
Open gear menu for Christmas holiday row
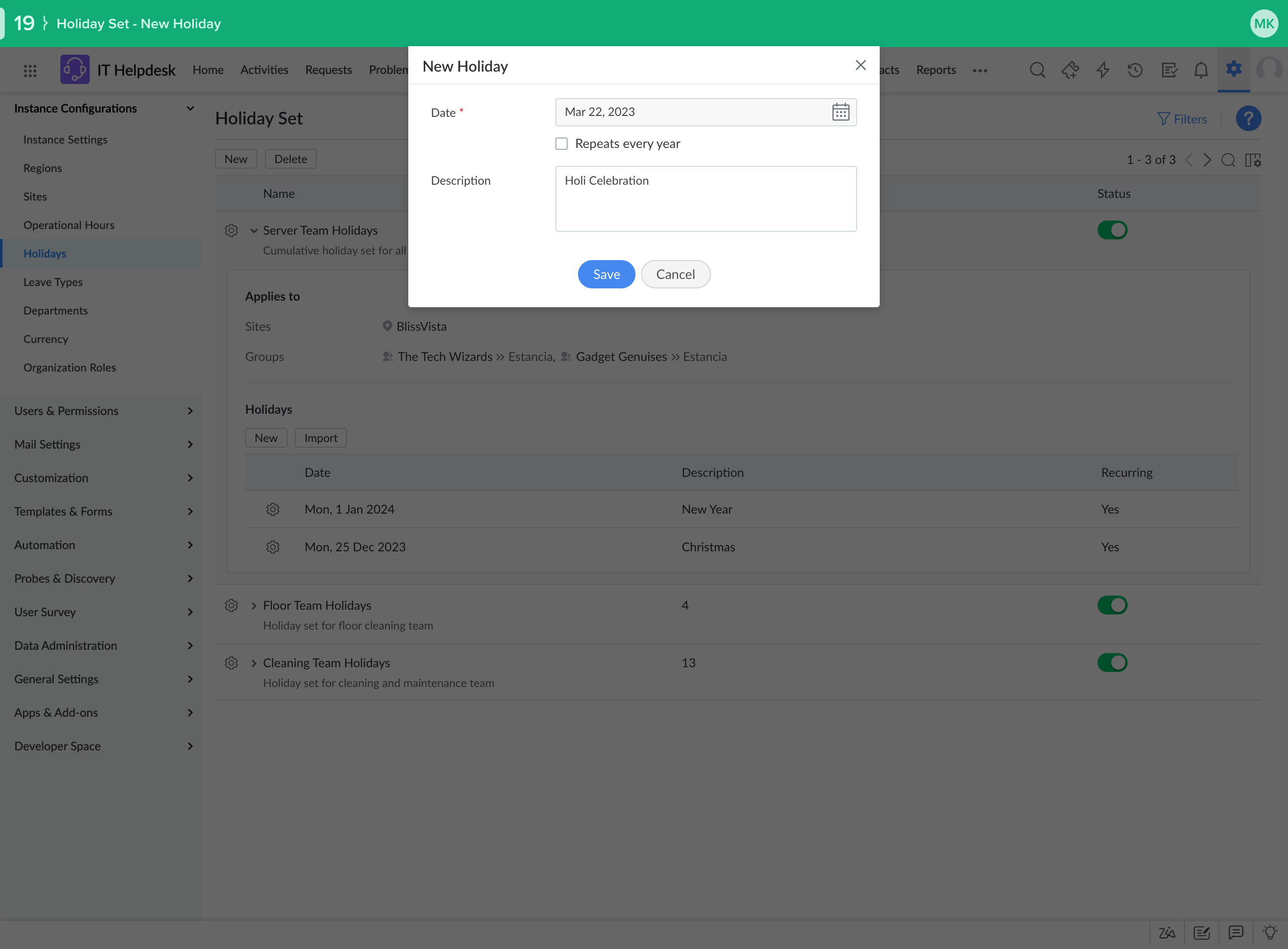(272, 547)
